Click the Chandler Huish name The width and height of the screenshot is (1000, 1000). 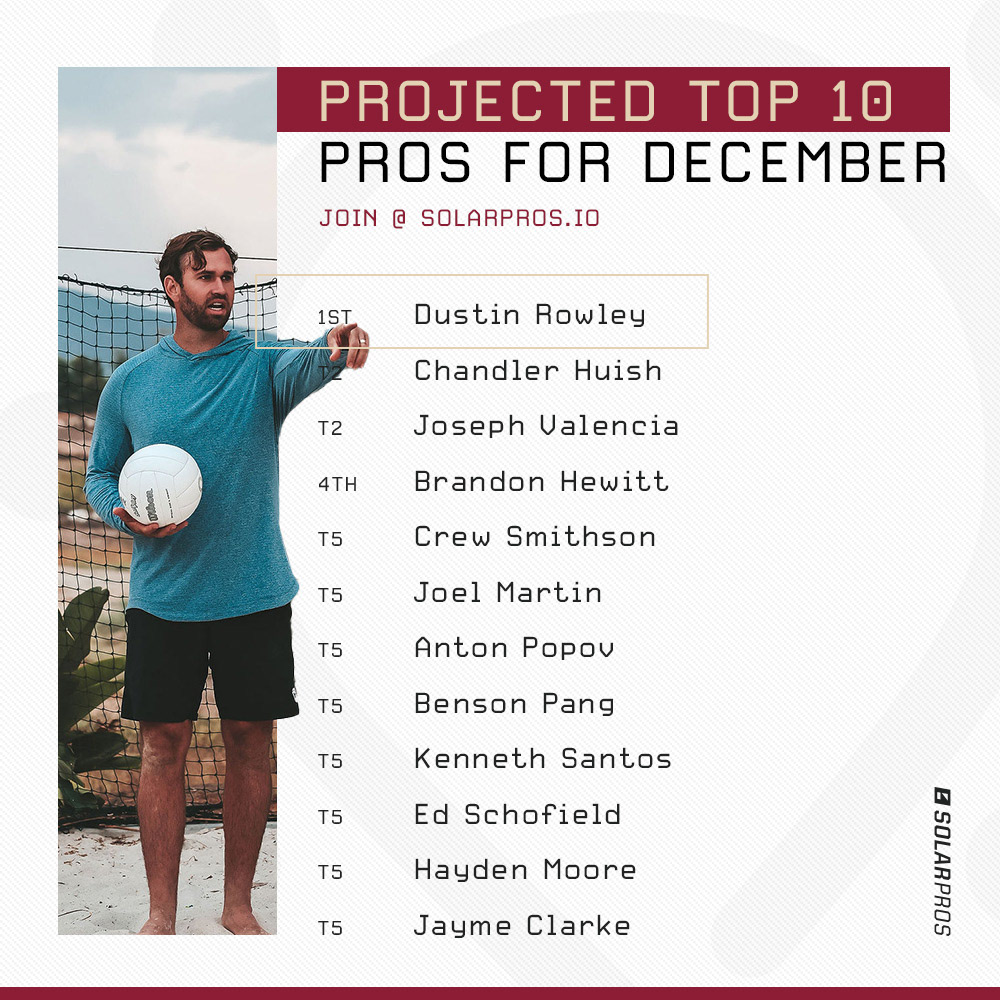pos(537,371)
